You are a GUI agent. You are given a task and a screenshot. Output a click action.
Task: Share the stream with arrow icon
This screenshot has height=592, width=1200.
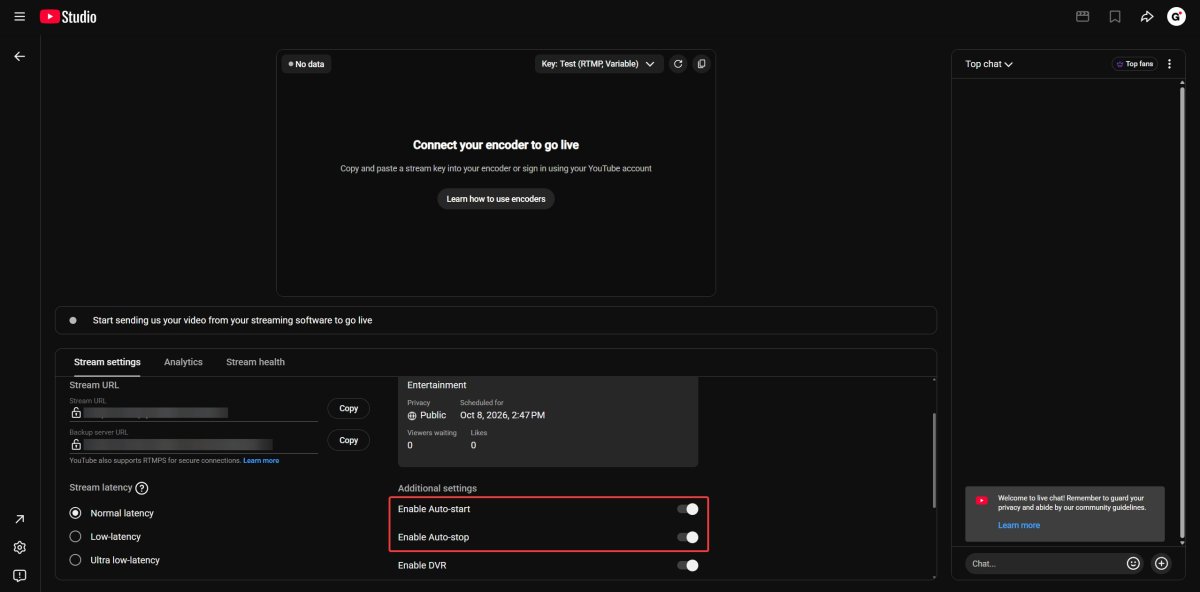(x=1147, y=17)
